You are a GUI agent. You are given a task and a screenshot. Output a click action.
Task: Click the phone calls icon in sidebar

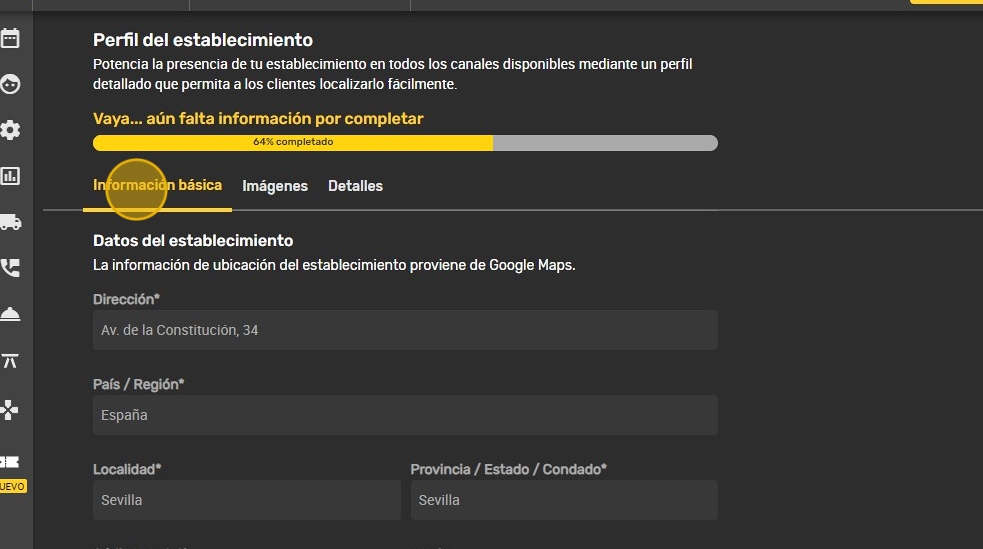click(10, 268)
